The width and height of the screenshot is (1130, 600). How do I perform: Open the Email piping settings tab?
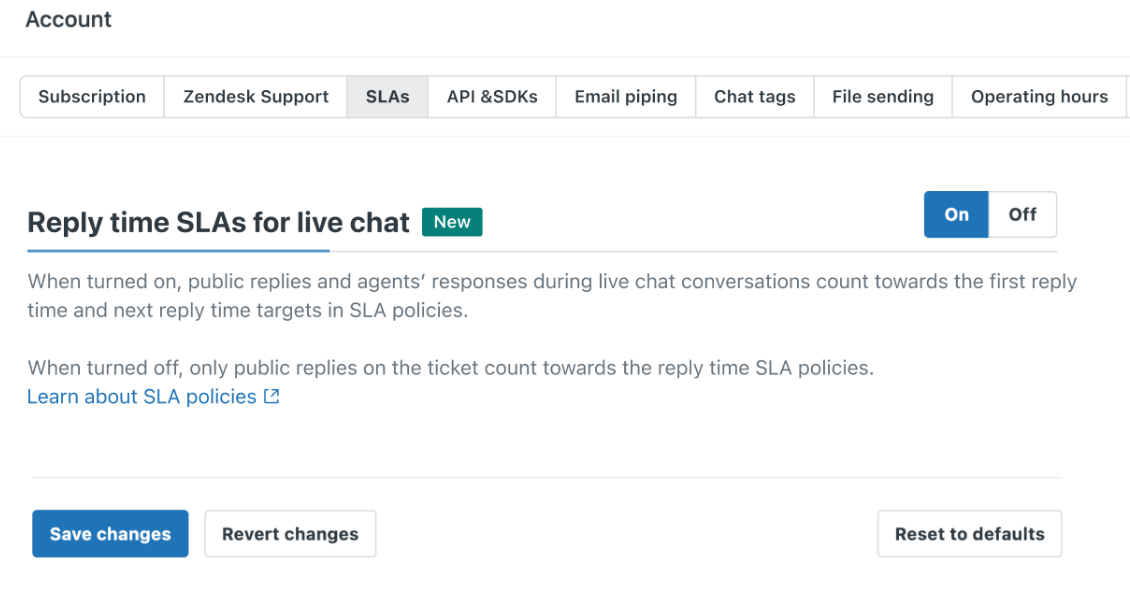click(625, 96)
